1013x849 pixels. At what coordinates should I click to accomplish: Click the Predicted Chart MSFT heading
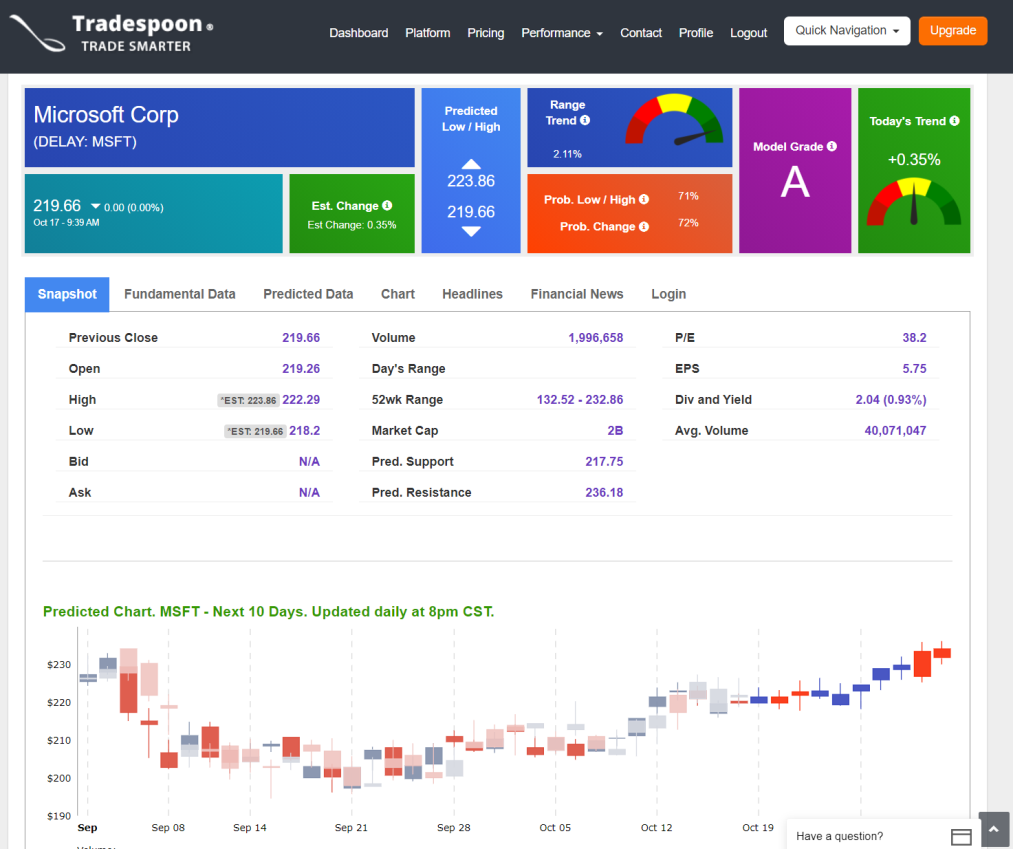tap(269, 612)
